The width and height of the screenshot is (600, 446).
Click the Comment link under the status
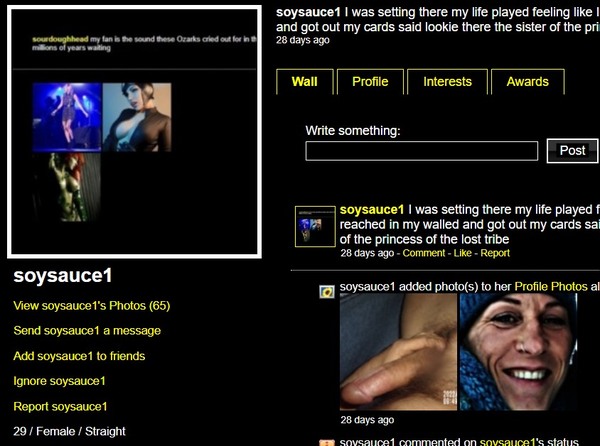(424, 253)
